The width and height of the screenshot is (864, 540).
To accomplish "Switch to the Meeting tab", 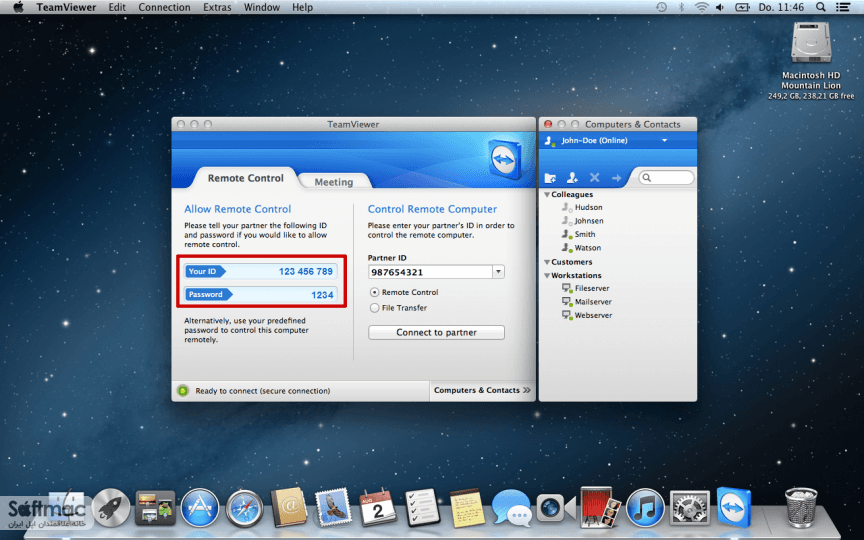I will pos(334,182).
